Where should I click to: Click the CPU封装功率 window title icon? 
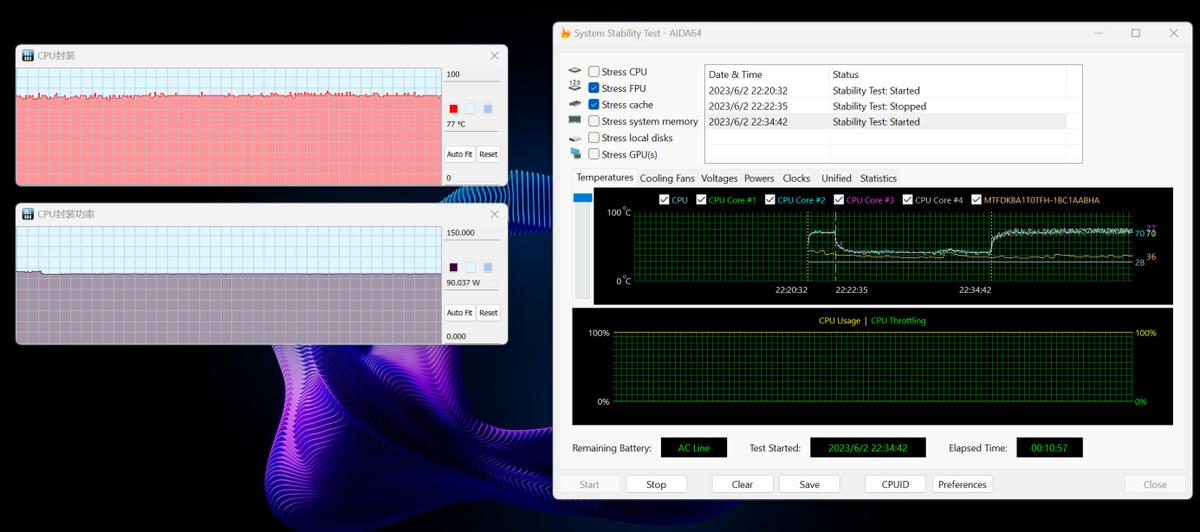click(28, 214)
